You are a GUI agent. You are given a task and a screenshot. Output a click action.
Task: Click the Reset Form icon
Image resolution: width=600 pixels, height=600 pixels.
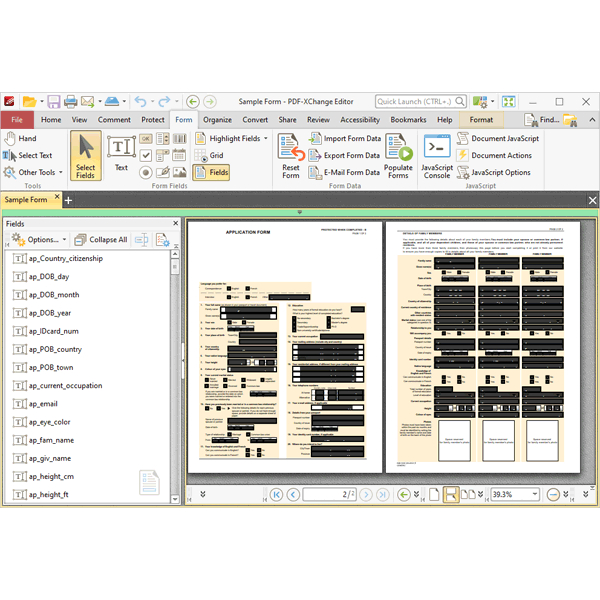[291, 157]
